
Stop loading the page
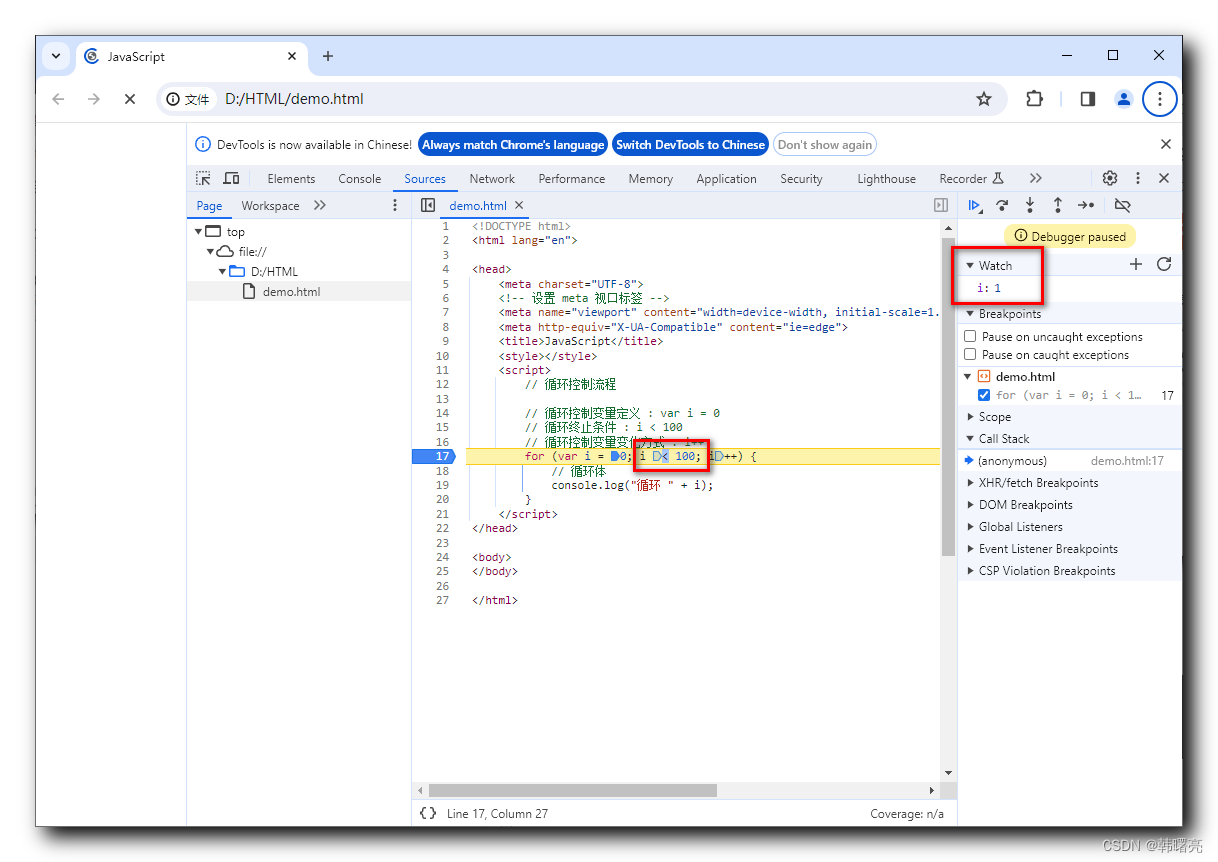130,99
